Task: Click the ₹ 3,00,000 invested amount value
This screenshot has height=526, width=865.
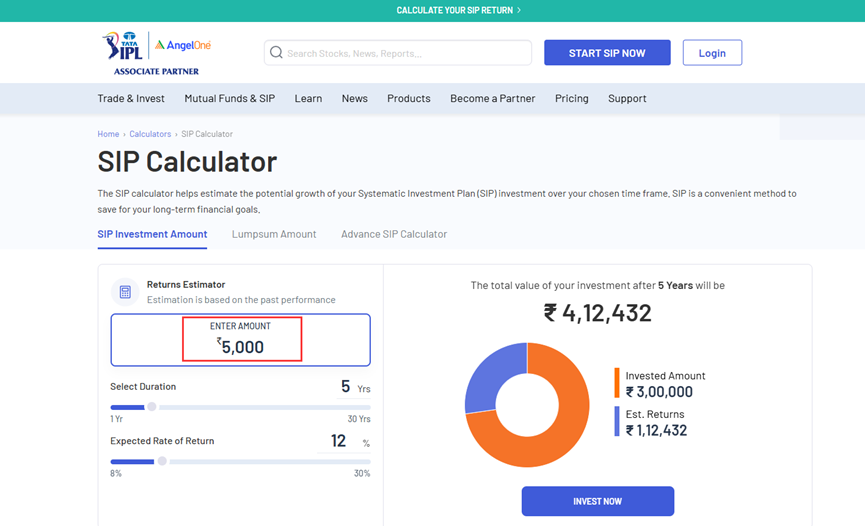Action: 659,392
